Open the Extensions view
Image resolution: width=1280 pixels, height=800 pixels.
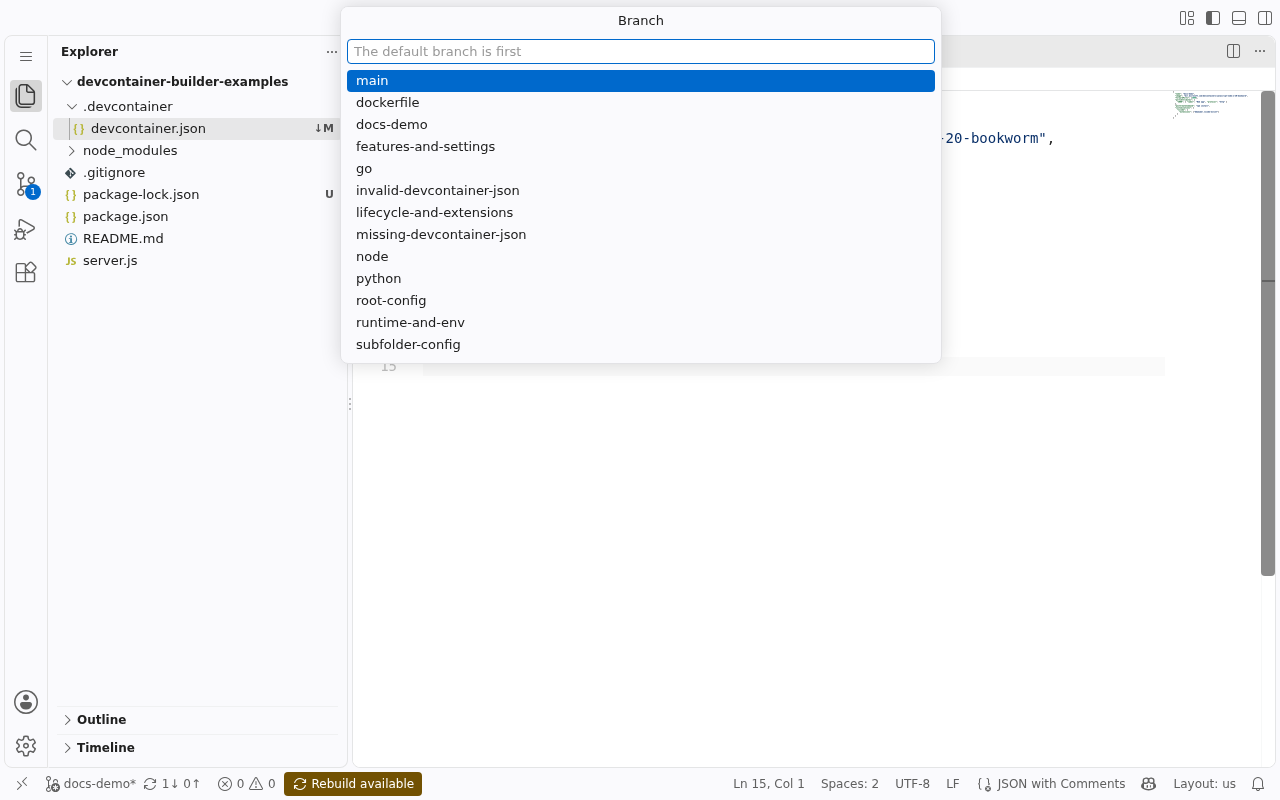click(26, 272)
